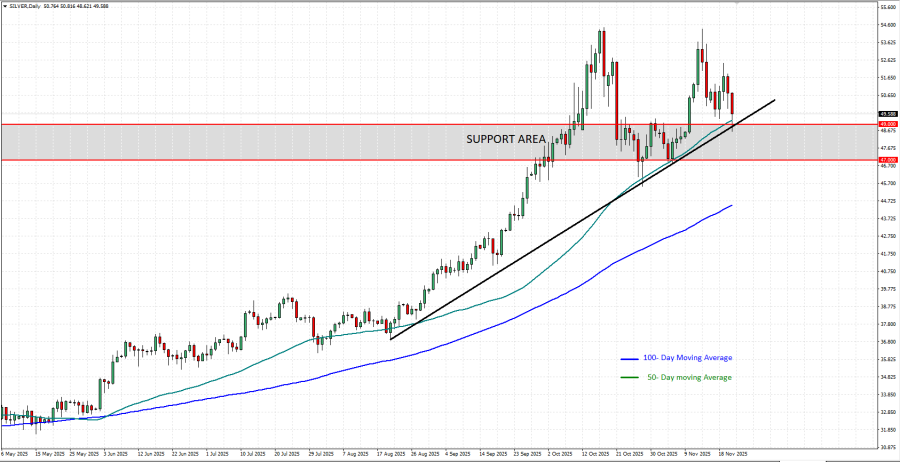This screenshot has height=462, width=900.
Task: Select the SUPPORT AREA text label
Action: click(506, 139)
